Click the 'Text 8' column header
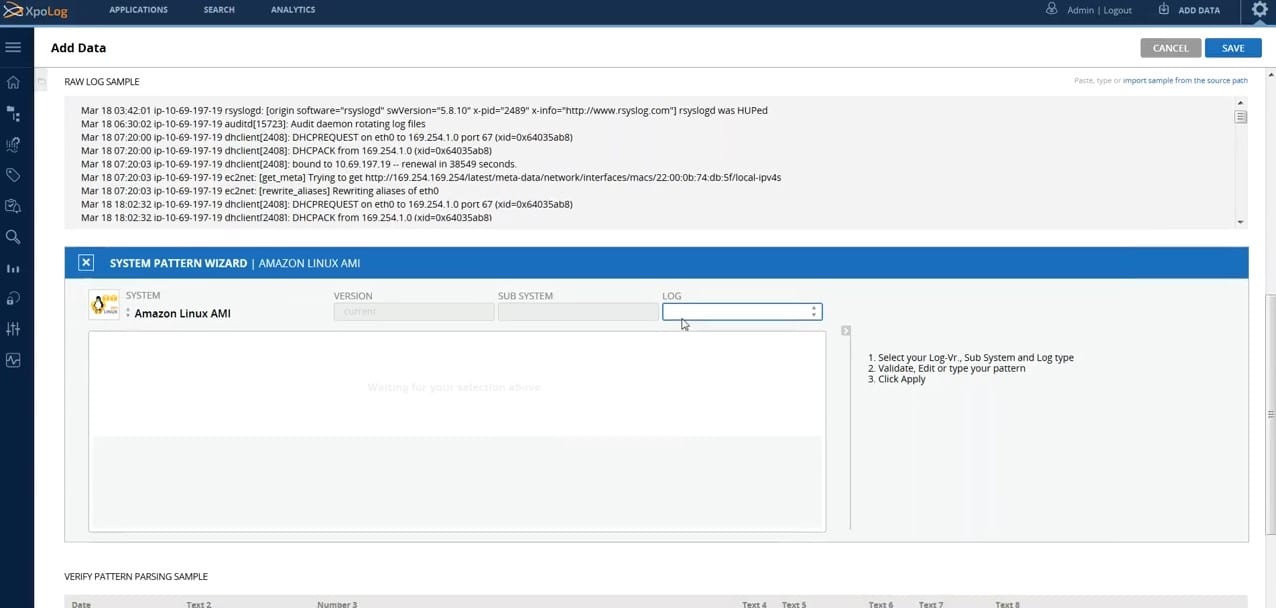The height and width of the screenshot is (608, 1276). click(x=1008, y=604)
